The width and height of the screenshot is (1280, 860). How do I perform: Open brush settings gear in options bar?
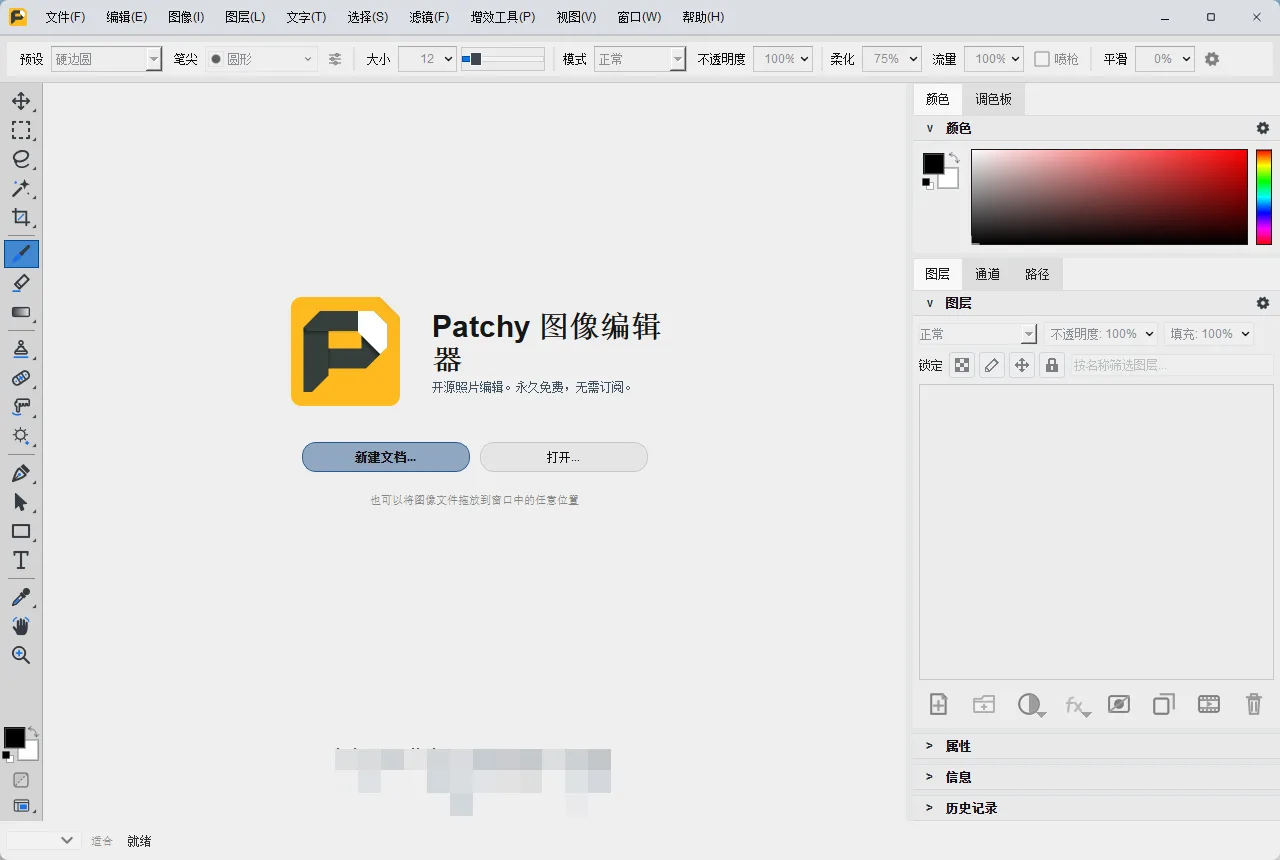[1212, 59]
